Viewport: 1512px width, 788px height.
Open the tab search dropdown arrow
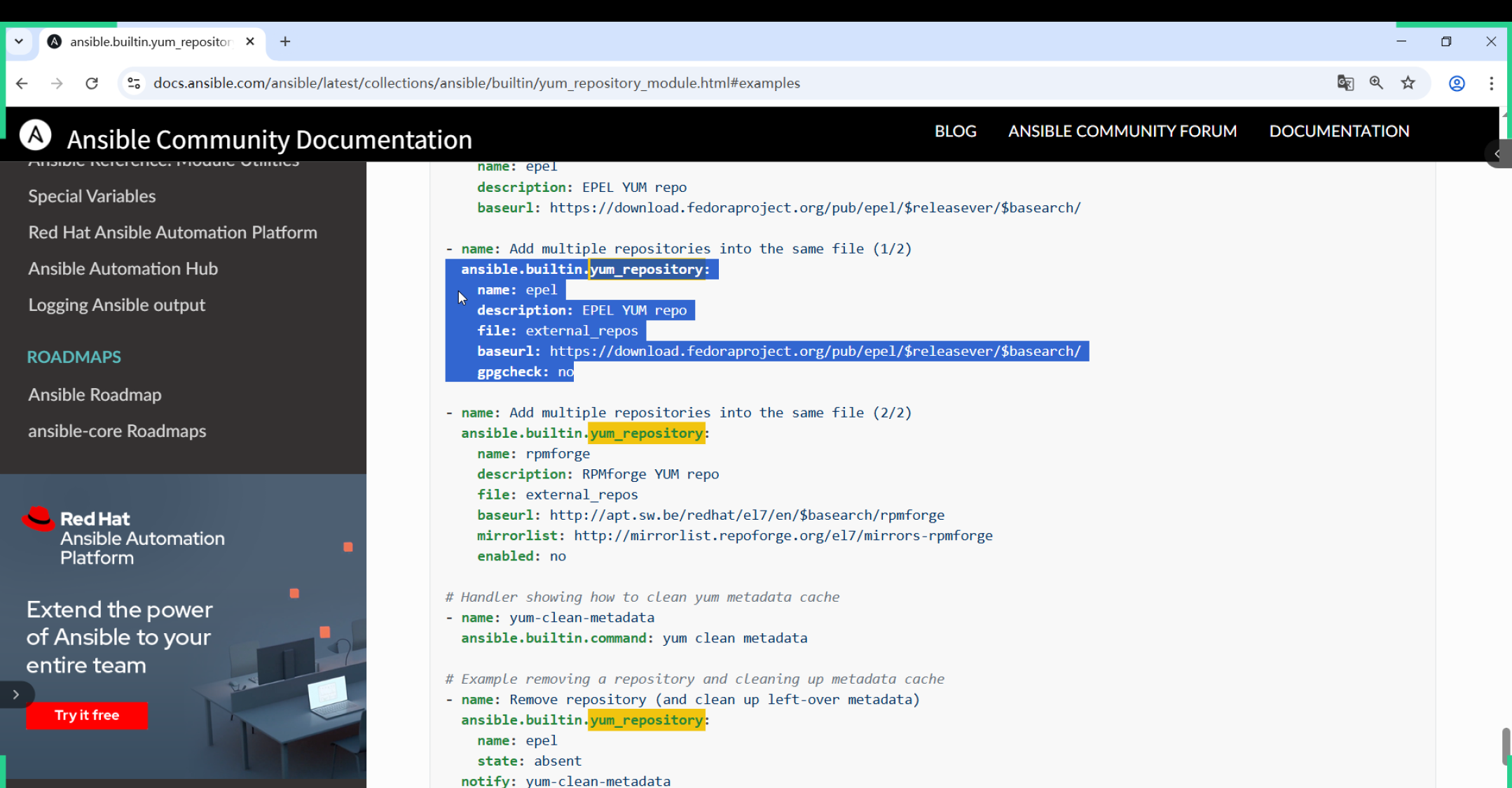pos(19,41)
